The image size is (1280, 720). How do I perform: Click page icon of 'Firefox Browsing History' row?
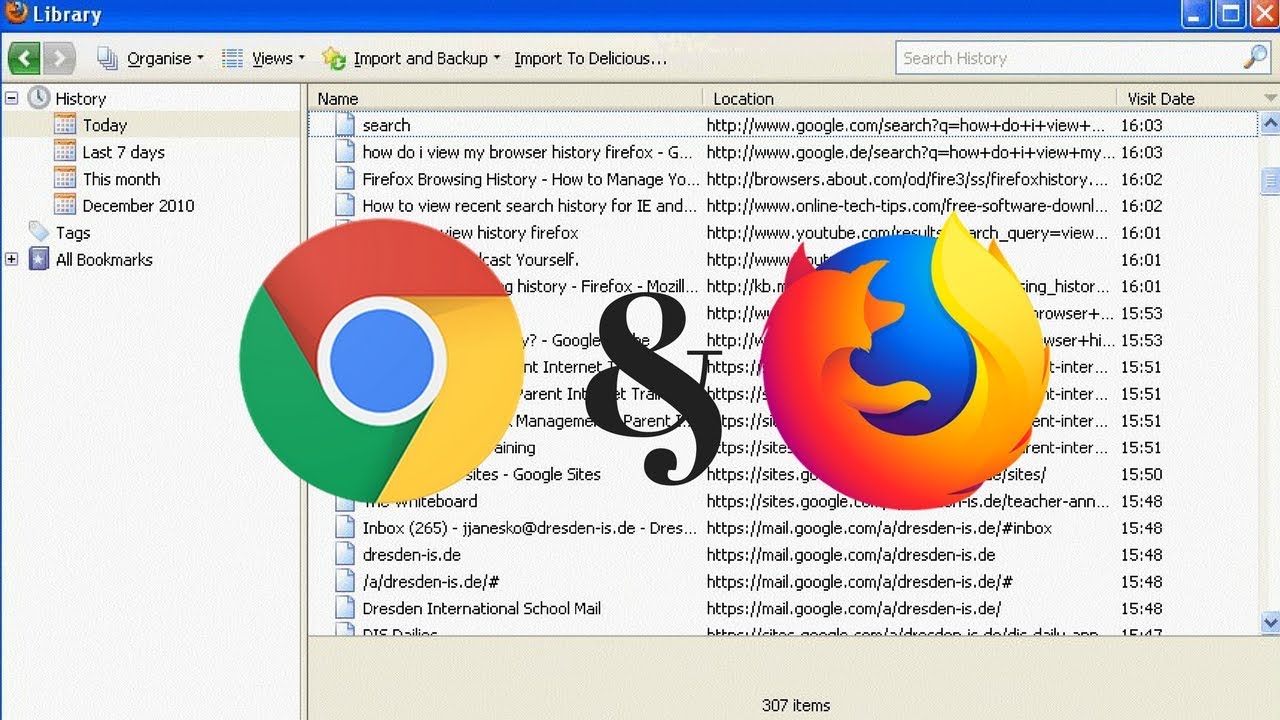coord(345,179)
